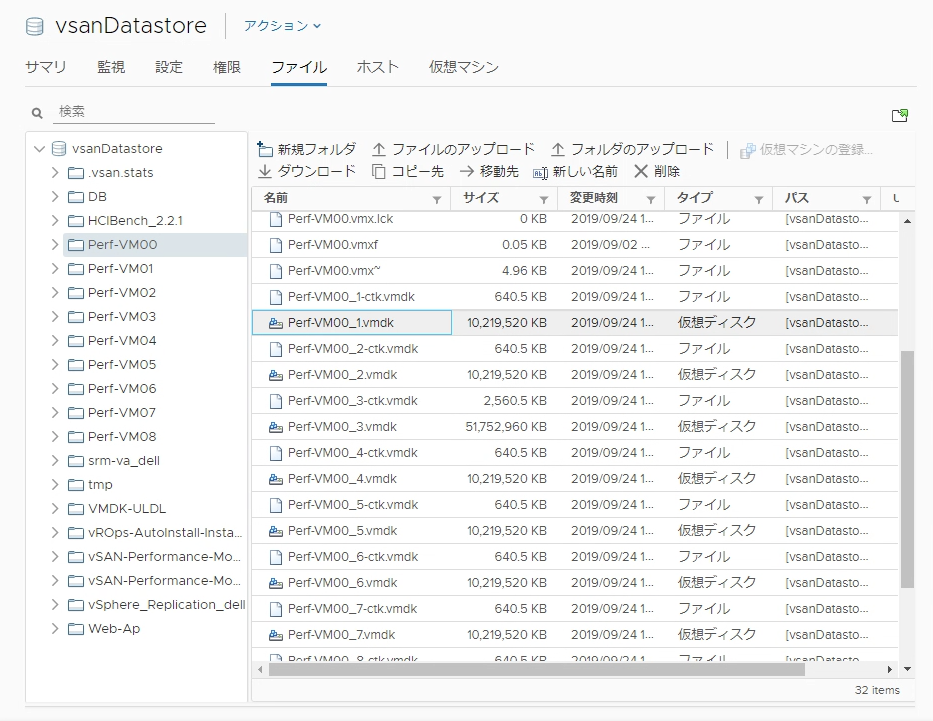
Task: Click the file icon of Perf-VM00.vmxf
Action: 275,245
